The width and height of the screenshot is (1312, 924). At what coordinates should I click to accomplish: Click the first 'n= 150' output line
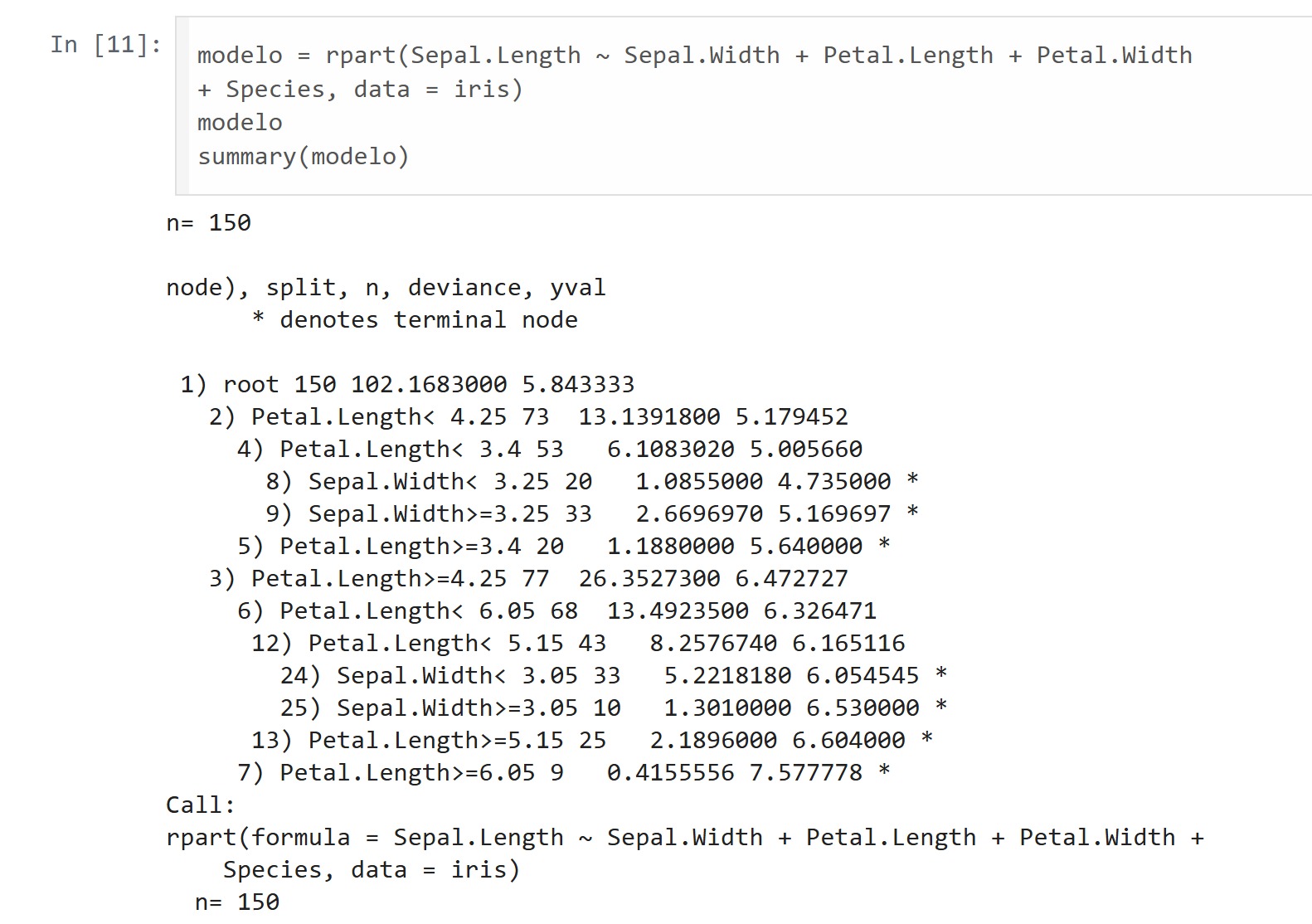coord(208,223)
